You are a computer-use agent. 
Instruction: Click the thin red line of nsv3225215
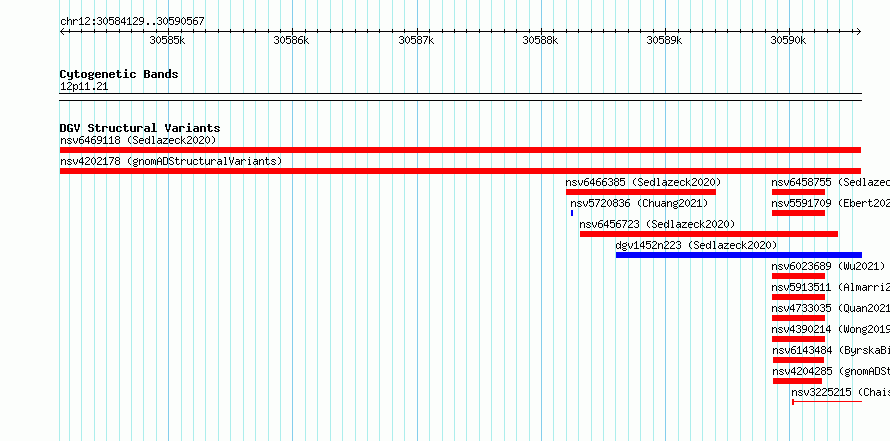827,402
